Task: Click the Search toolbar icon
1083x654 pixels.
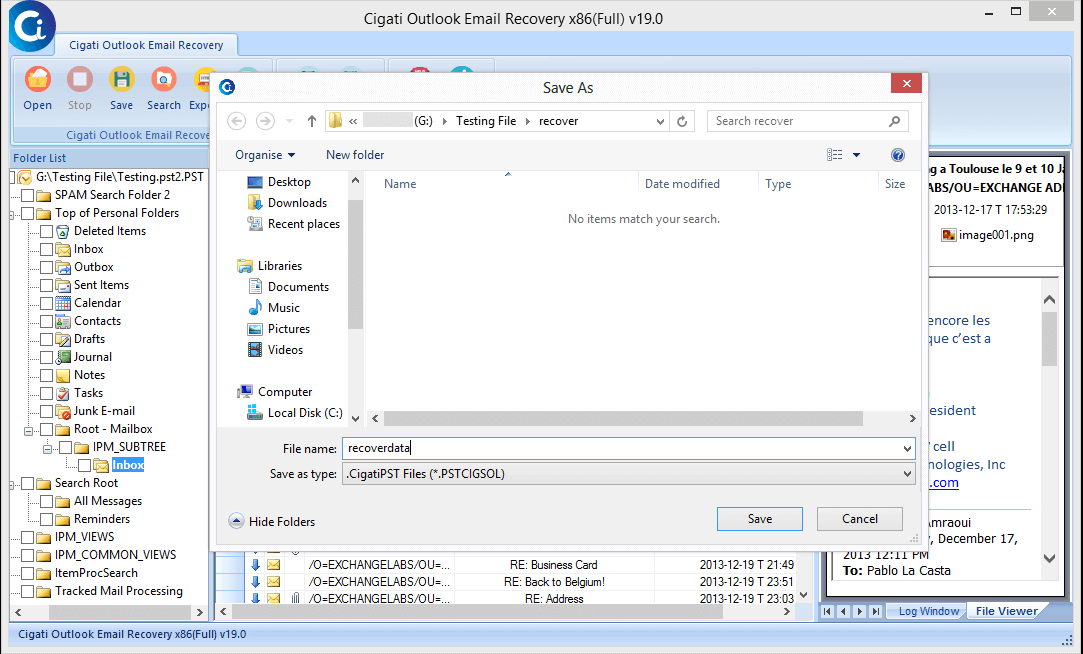Action: point(164,80)
